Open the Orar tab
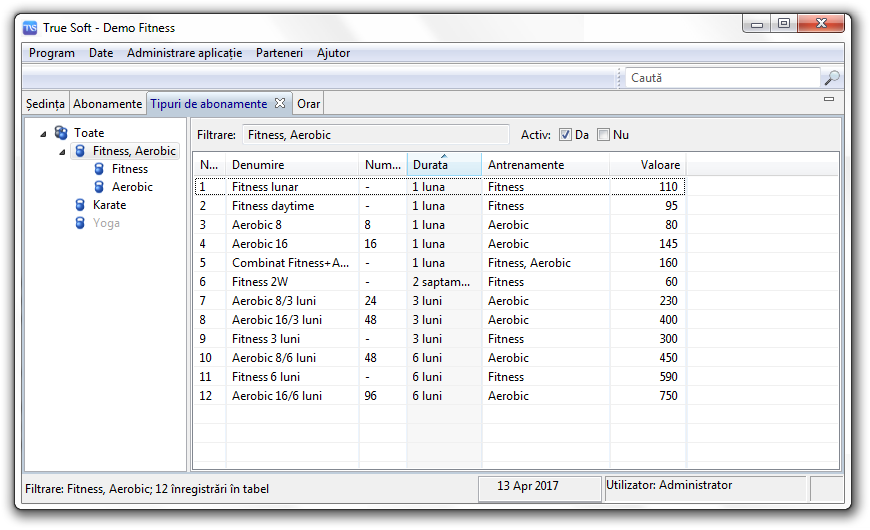 [309, 104]
